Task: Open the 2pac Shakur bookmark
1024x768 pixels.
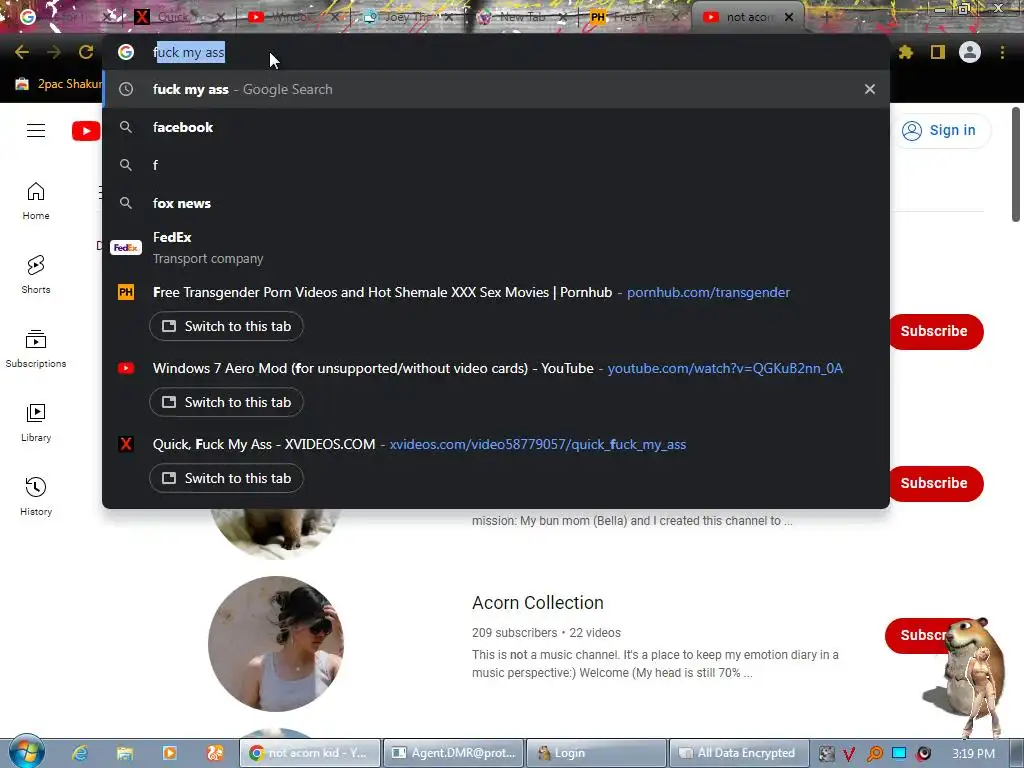Action: coord(59,84)
